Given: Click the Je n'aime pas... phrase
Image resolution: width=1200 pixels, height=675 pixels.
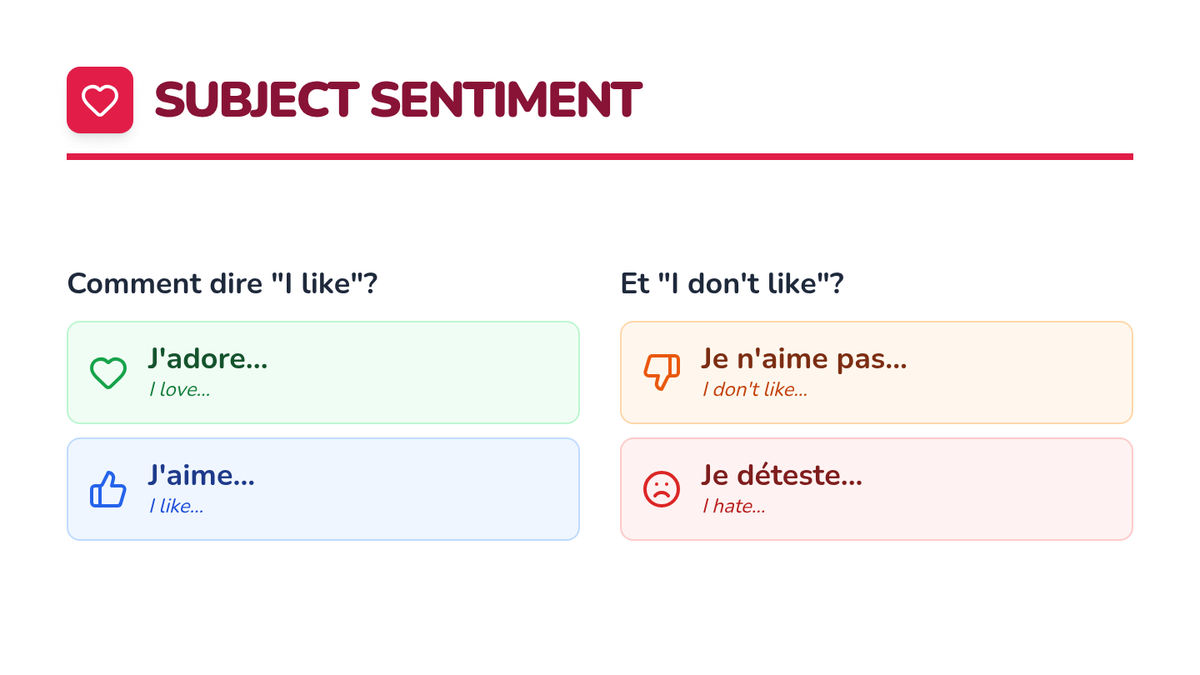Looking at the screenshot, I should (804, 358).
